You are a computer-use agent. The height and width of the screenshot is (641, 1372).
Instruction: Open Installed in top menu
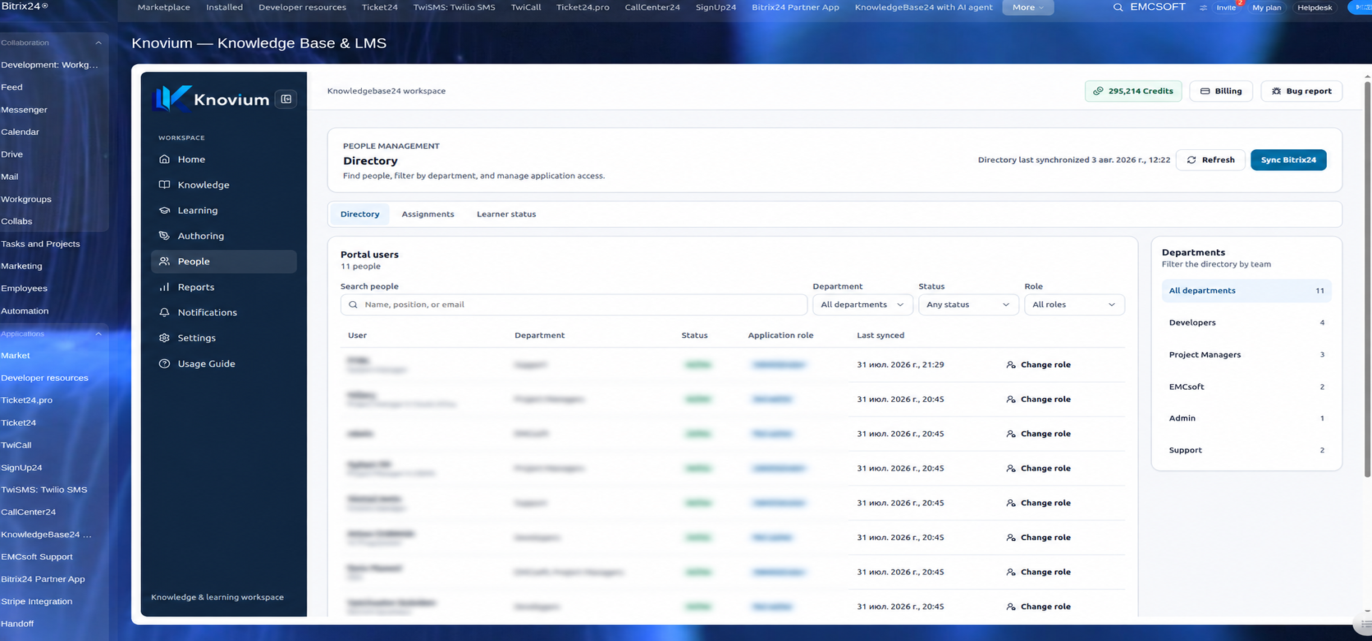(x=224, y=7)
